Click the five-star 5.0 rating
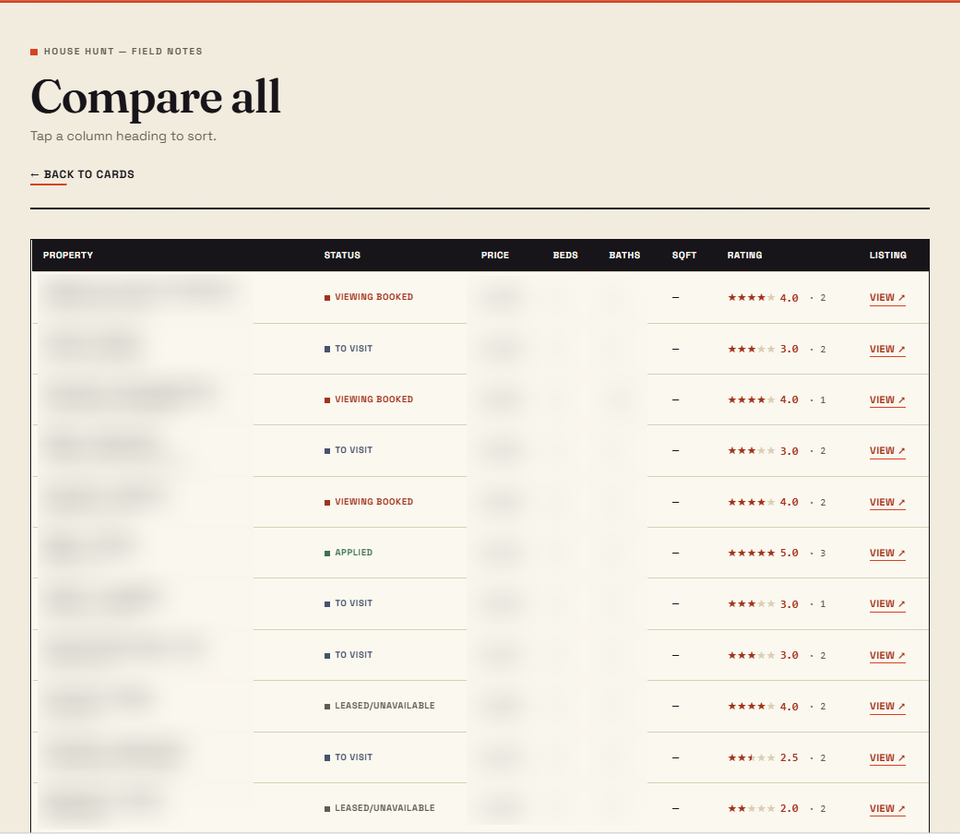This screenshot has height=834, width=960. [x=763, y=553]
